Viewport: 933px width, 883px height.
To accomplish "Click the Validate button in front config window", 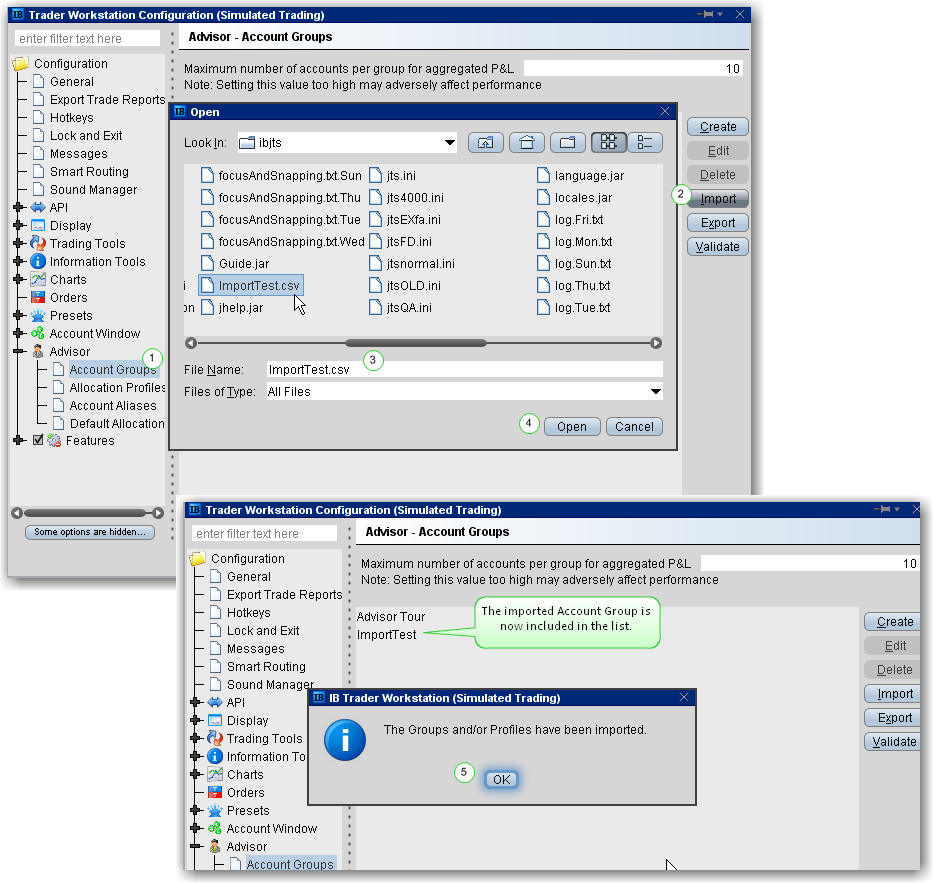I will click(894, 742).
